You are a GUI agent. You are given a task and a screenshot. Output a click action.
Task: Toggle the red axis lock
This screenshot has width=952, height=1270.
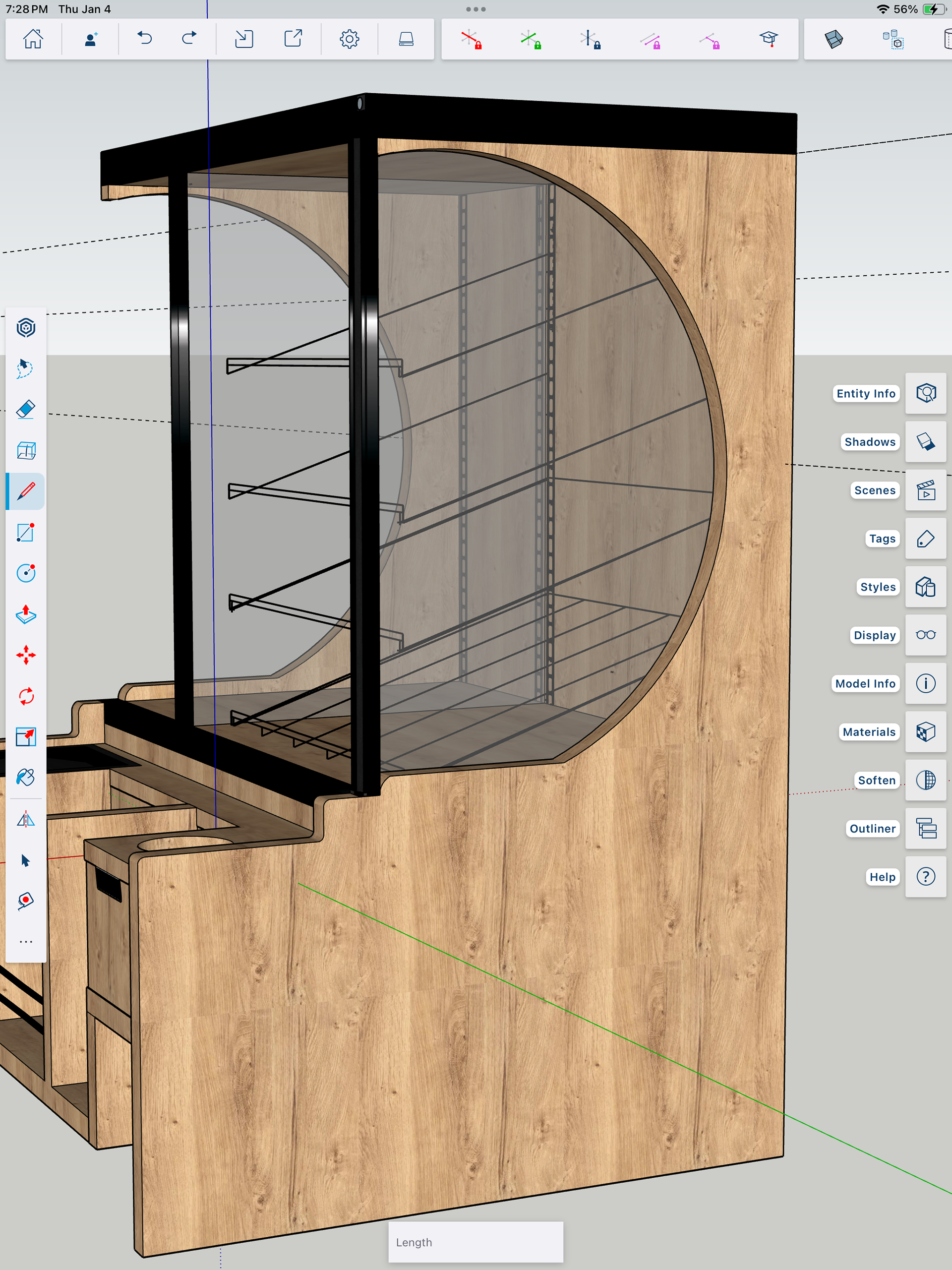tap(472, 39)
